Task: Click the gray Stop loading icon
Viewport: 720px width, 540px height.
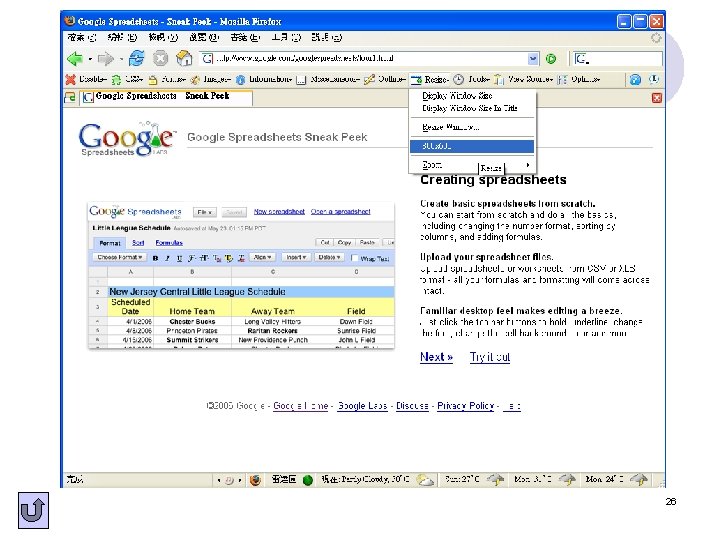Action: 160,58
